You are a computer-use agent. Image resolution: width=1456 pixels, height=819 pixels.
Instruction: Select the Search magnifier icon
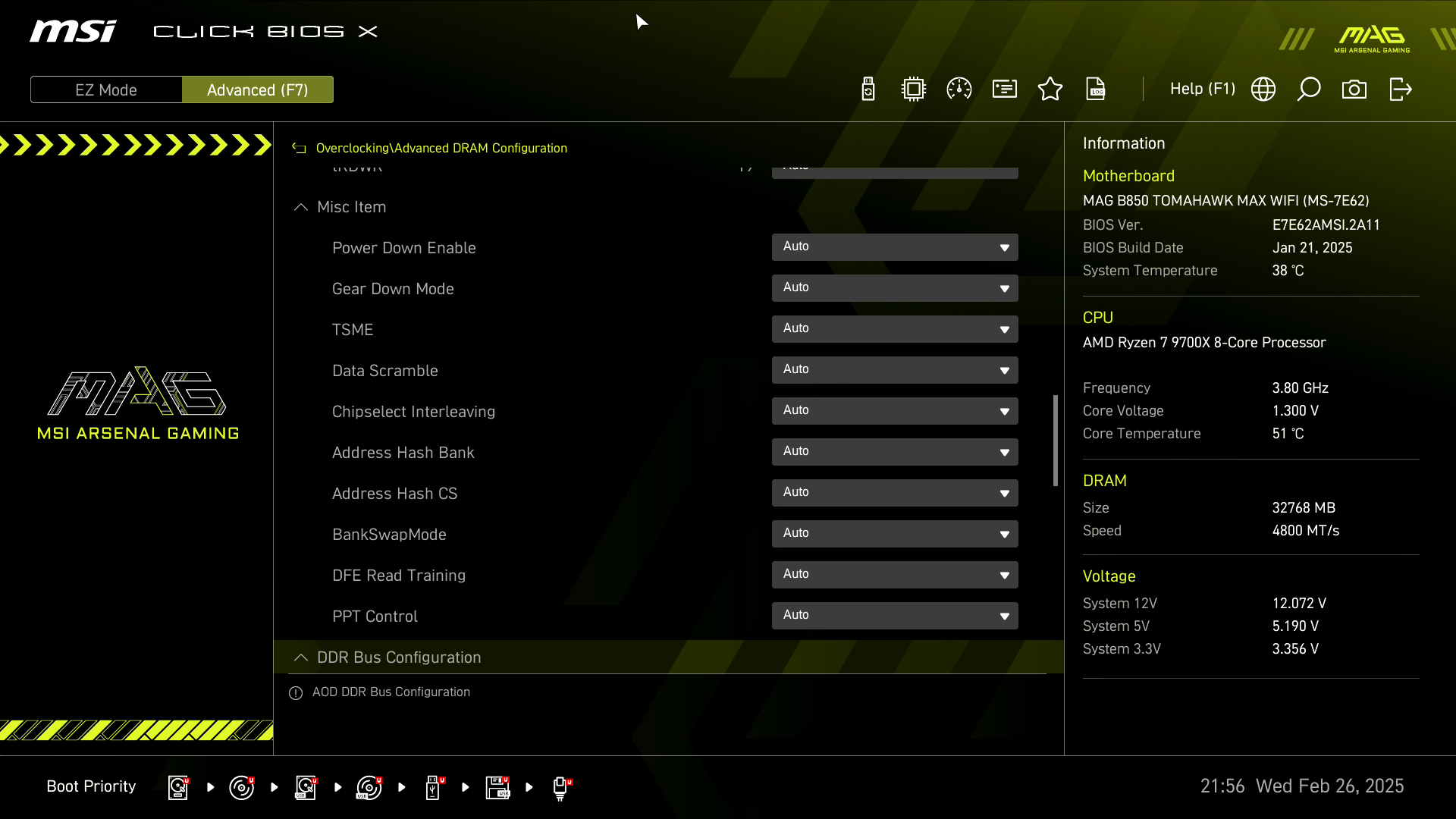(x=1308, y=89)
